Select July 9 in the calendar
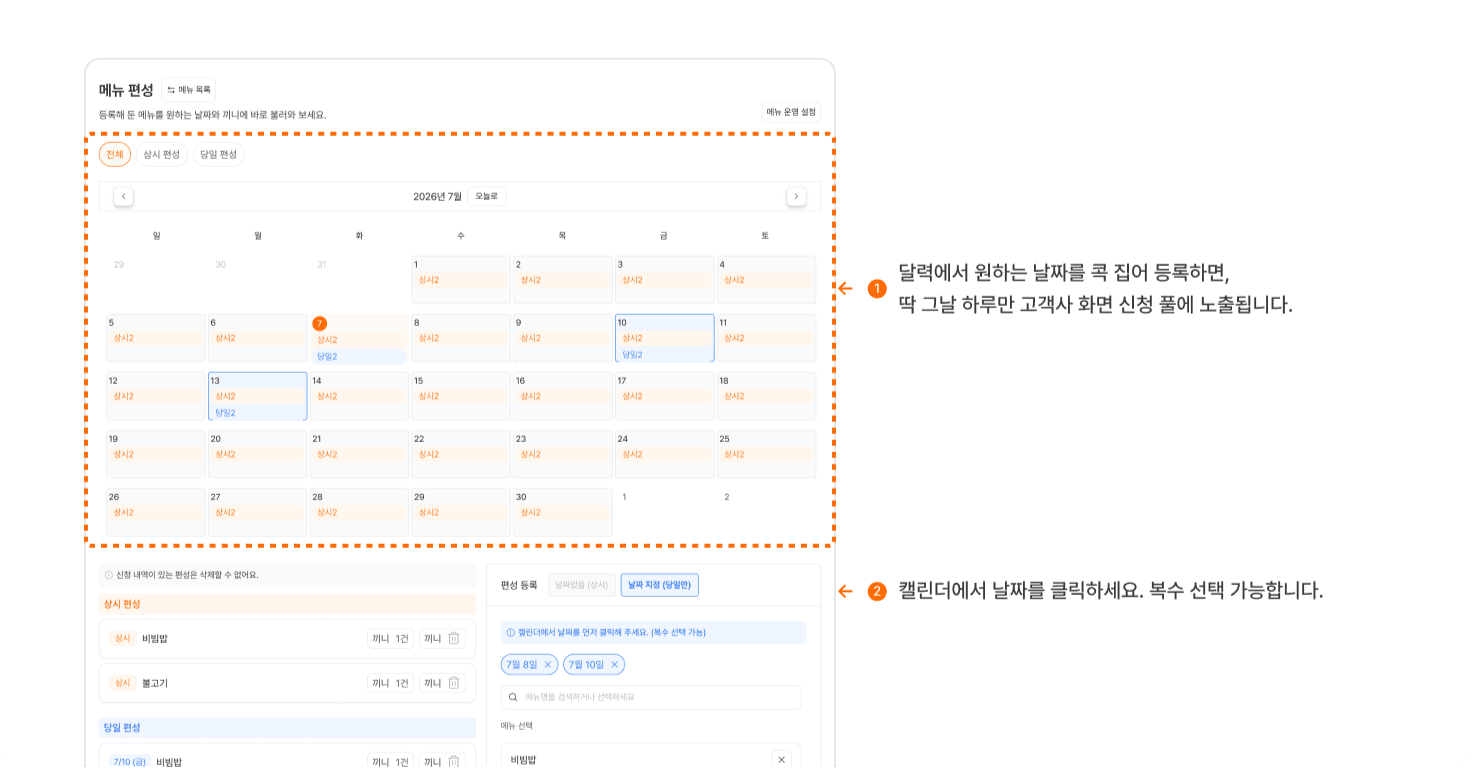The width and height of the screenshot is (1472, 768). coord(563,338)
